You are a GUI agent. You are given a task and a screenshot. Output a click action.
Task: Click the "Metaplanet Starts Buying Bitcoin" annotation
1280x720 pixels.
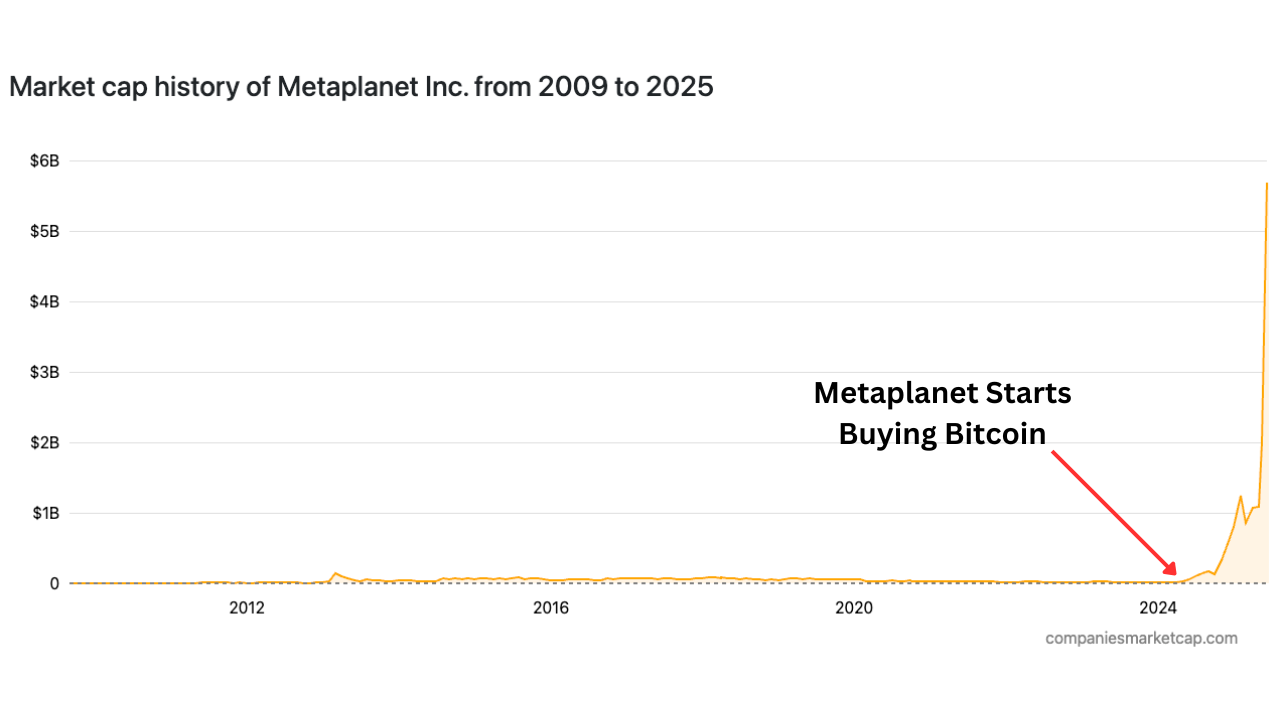click(942, 413)
